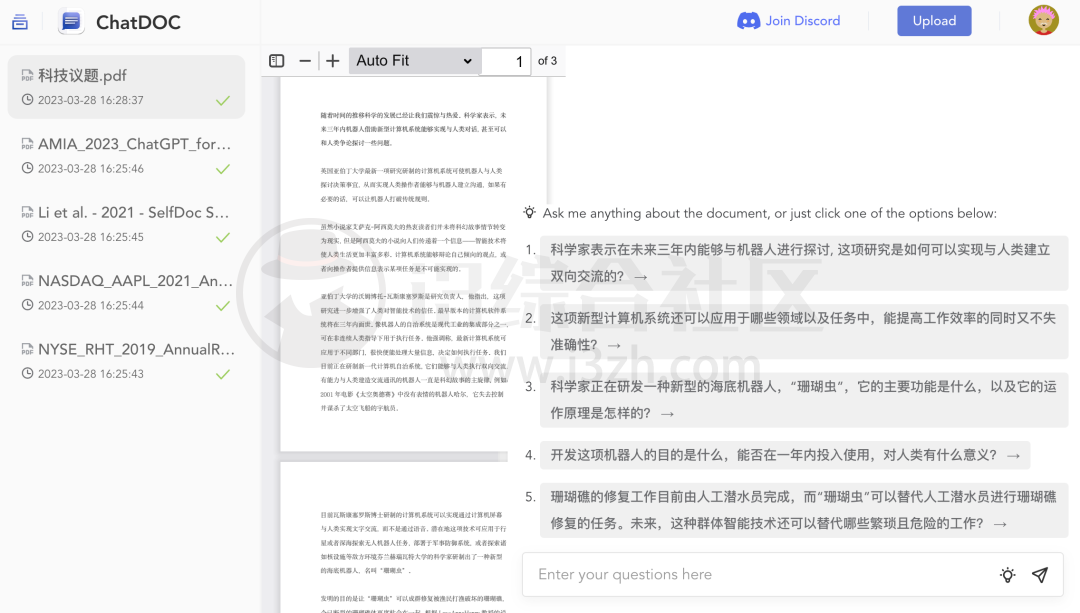1080x613 pixels.
Task: Open the NASDAQ_AAPL_2021 annual report document
Action: click(126, 293)
